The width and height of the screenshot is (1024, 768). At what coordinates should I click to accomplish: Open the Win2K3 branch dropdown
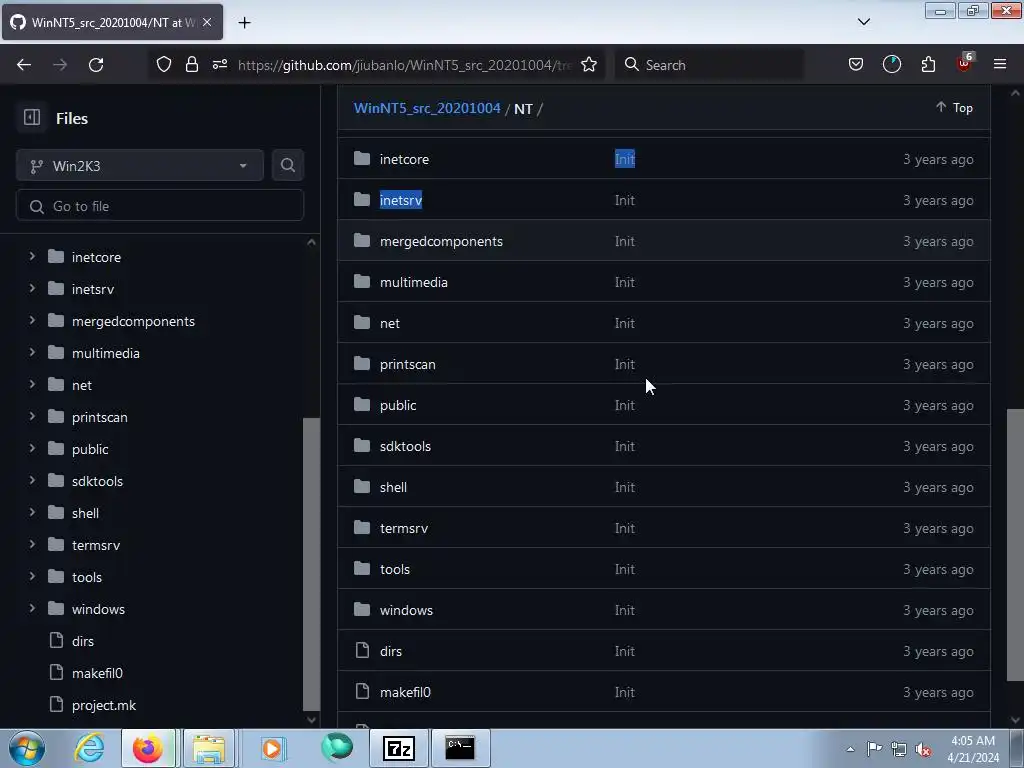pyautogui.click(x=140, y=166)
